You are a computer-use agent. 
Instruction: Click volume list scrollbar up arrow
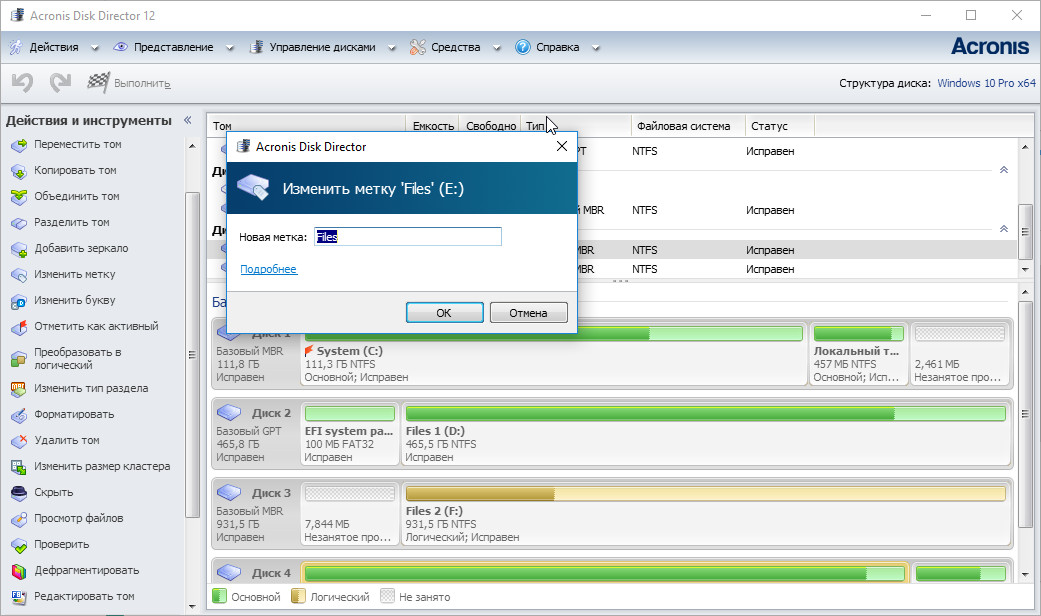(x=1025, y=147)
